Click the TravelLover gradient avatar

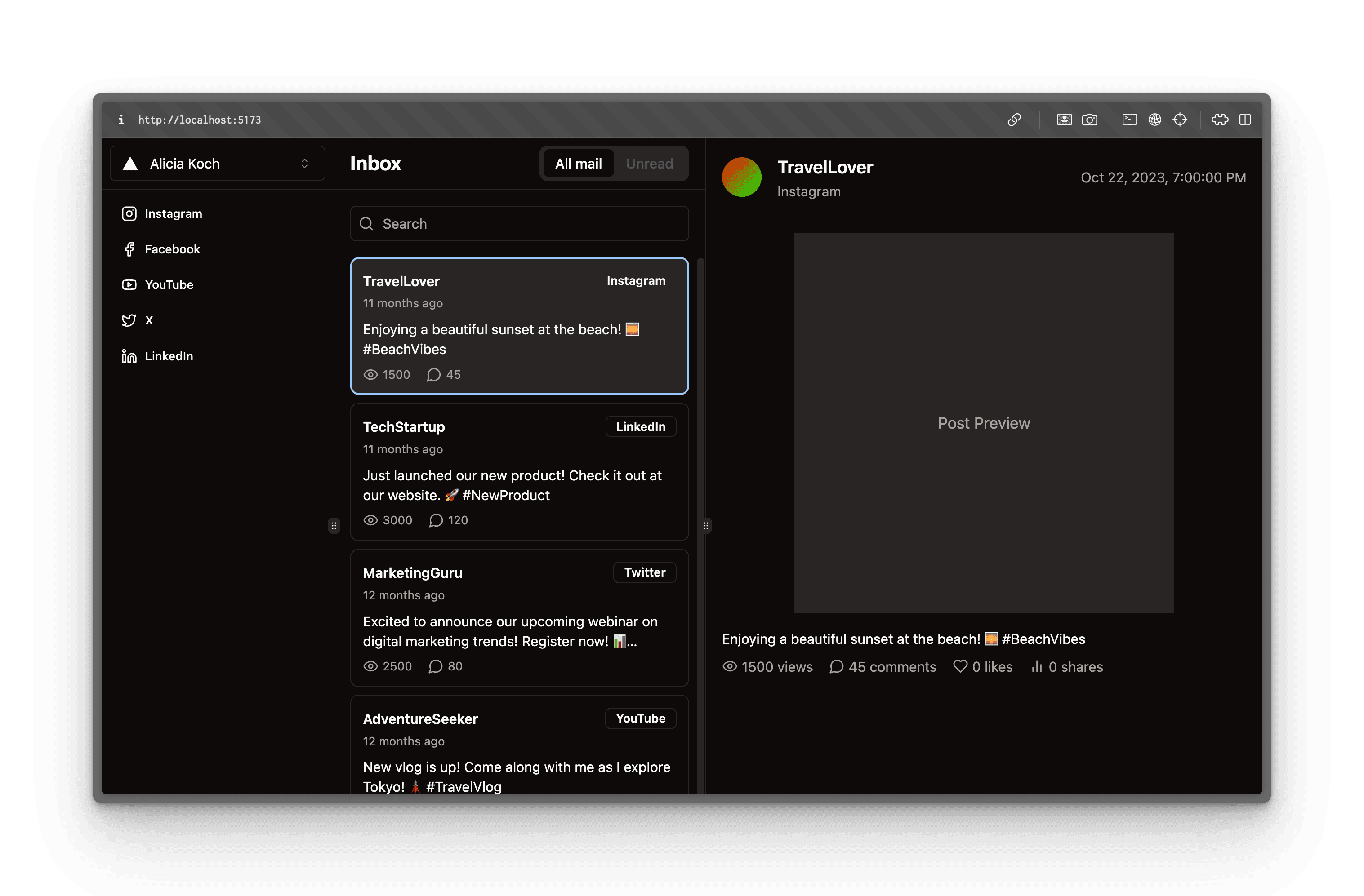741,177
